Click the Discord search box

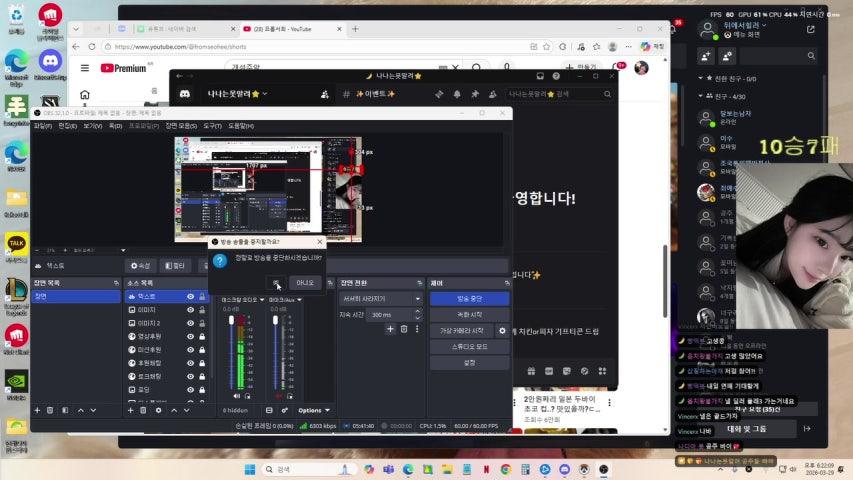559,94
